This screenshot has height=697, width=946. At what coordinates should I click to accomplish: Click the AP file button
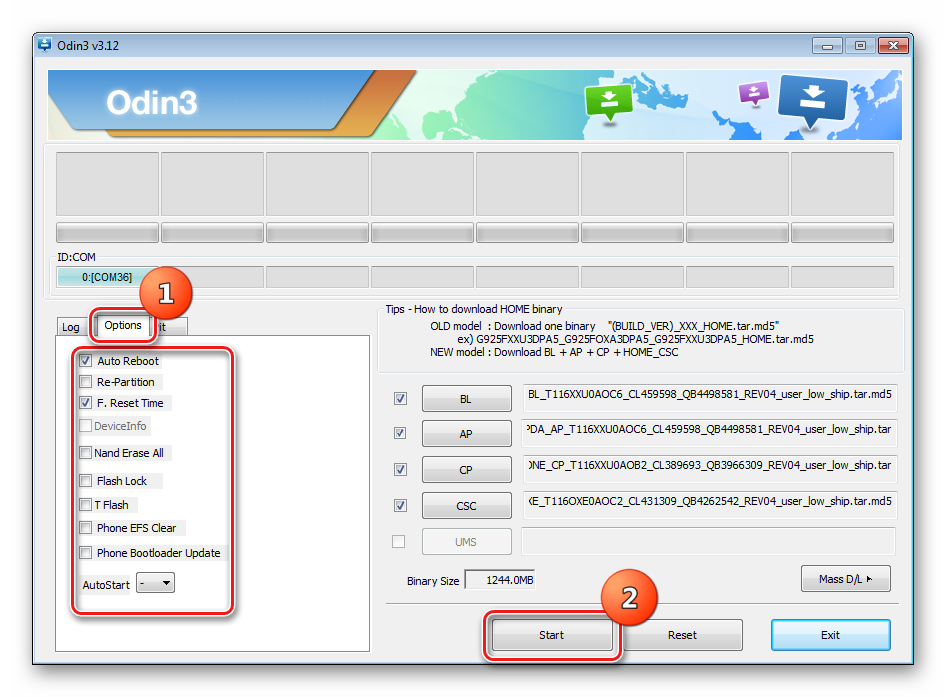tap(466, 434)
